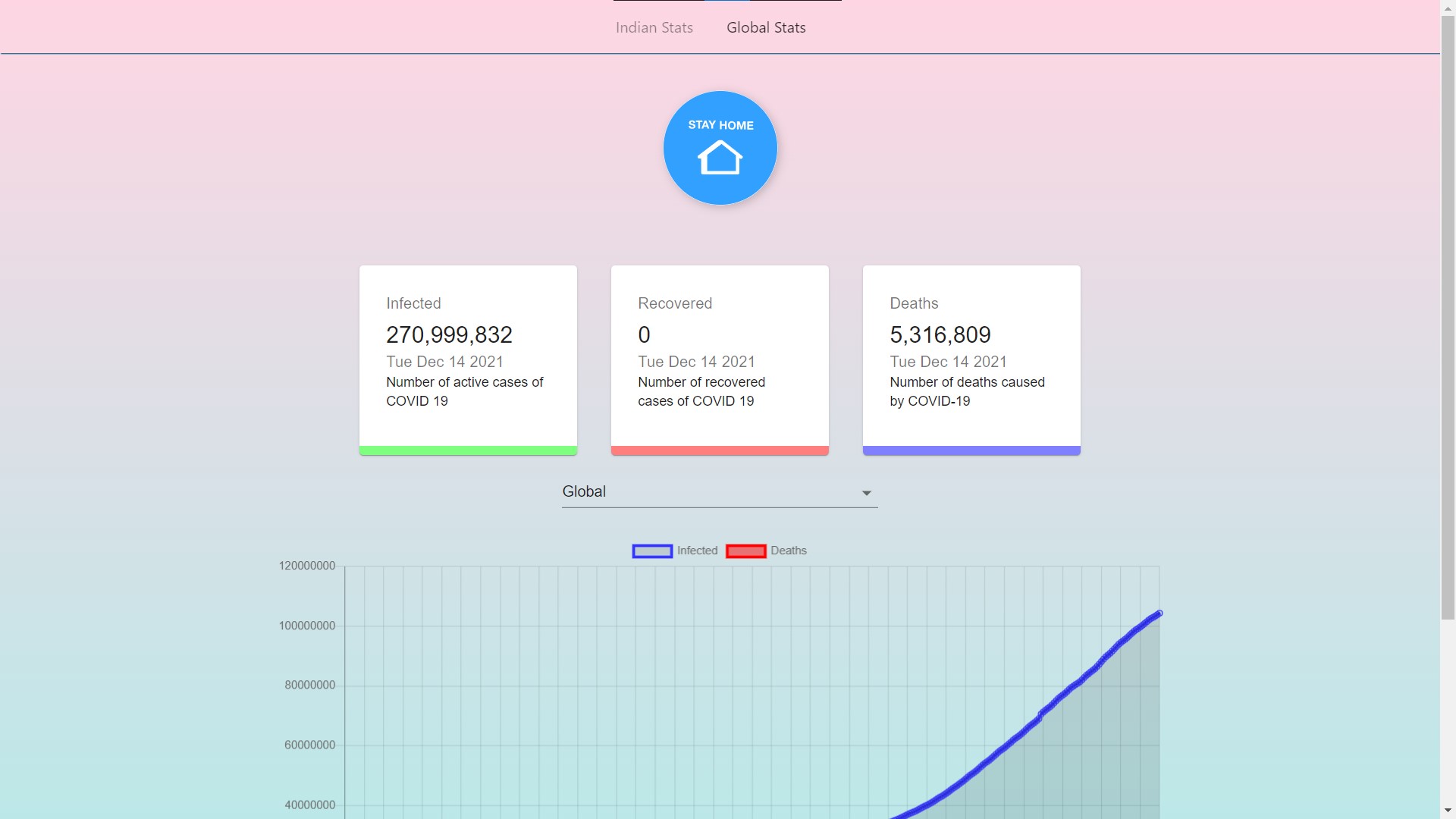Viewport: 1456px width, 819px height.
Task: Click the scrollbar down arrow
Action: [1448, 811]
